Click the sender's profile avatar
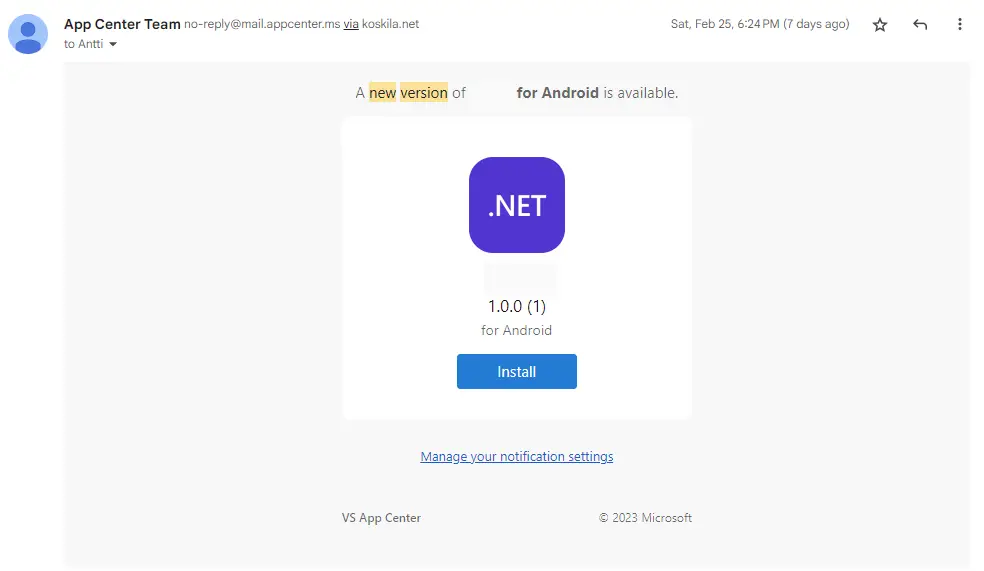The width and height of the screenshot is (984, 571). pyautogui.click(x=27, y=34)
